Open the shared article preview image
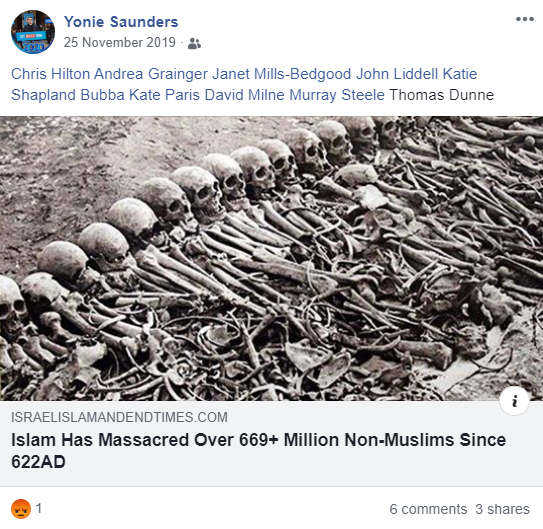The width and height of the screenshot is (543, 529). click(x=272, y=258)
